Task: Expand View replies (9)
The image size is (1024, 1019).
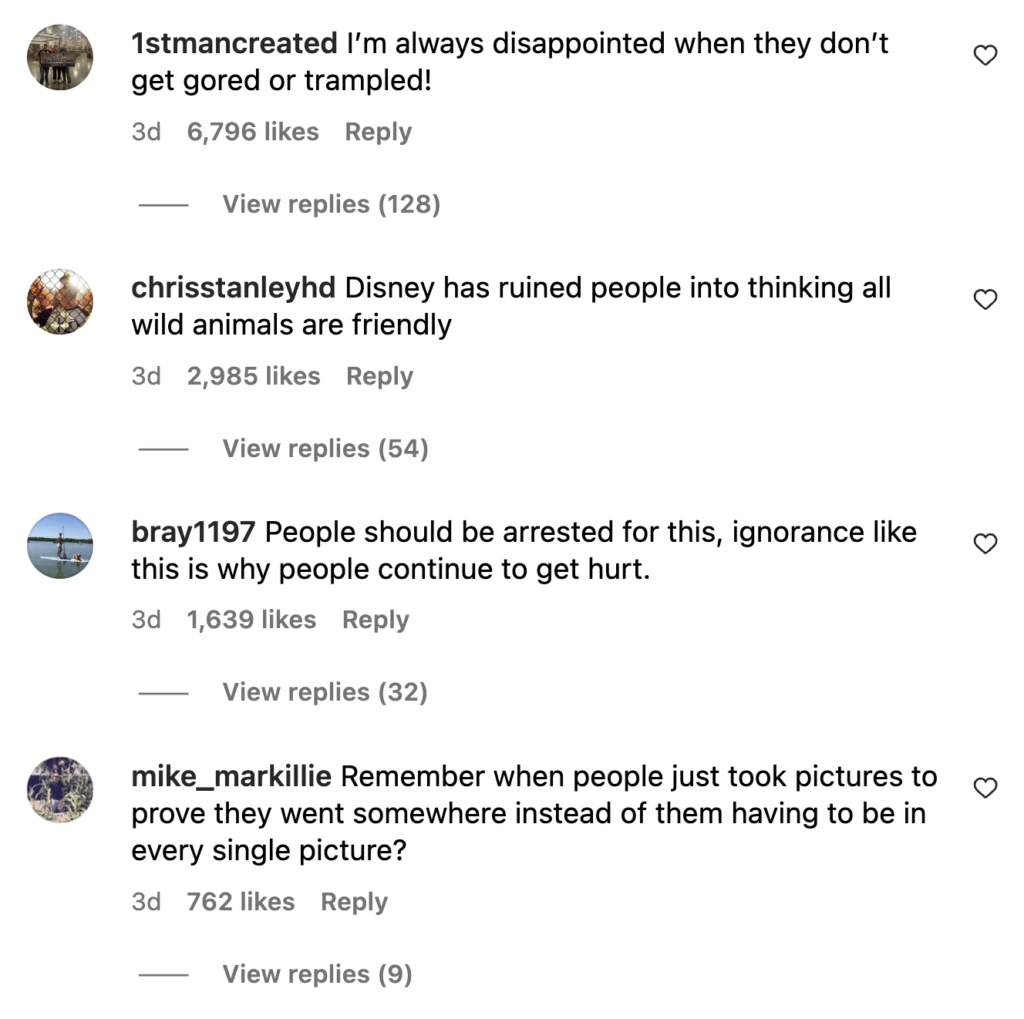Action: coord(317,974)
